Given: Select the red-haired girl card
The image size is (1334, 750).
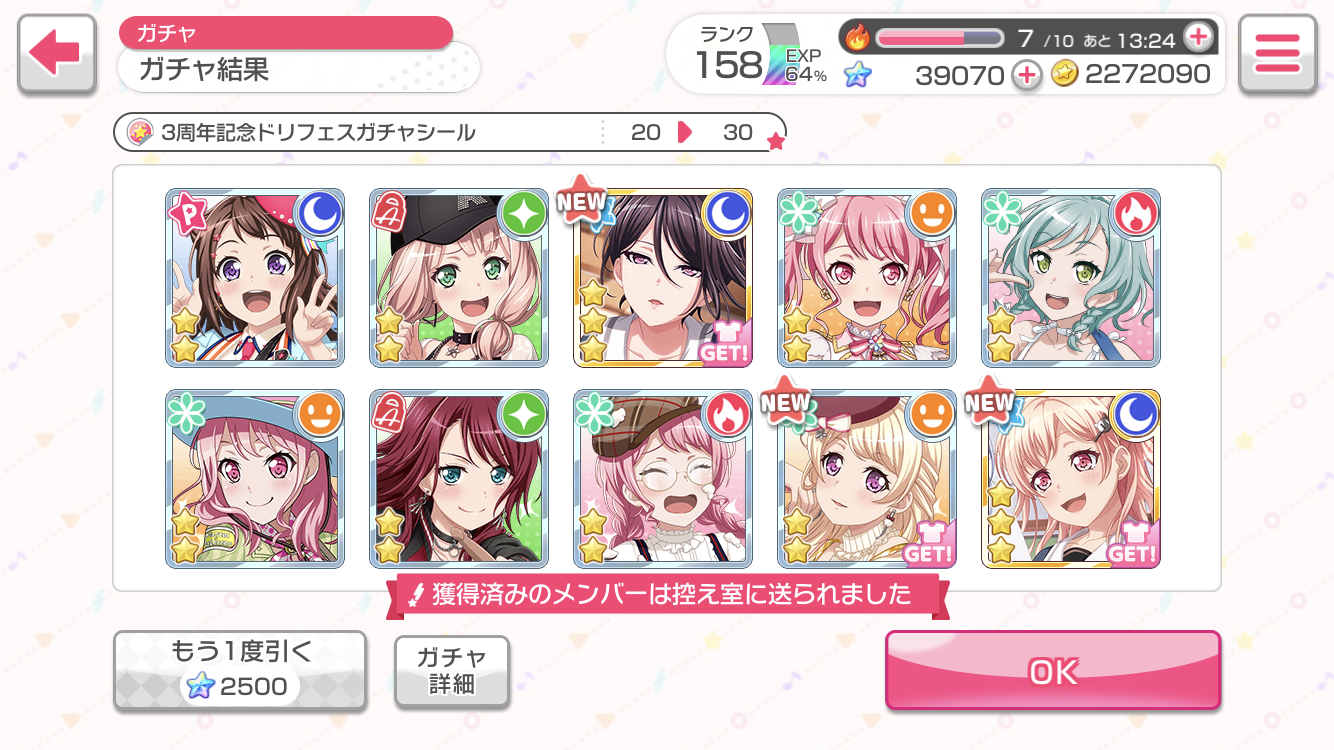Looking at the screenshot, I should pos(459,479).
